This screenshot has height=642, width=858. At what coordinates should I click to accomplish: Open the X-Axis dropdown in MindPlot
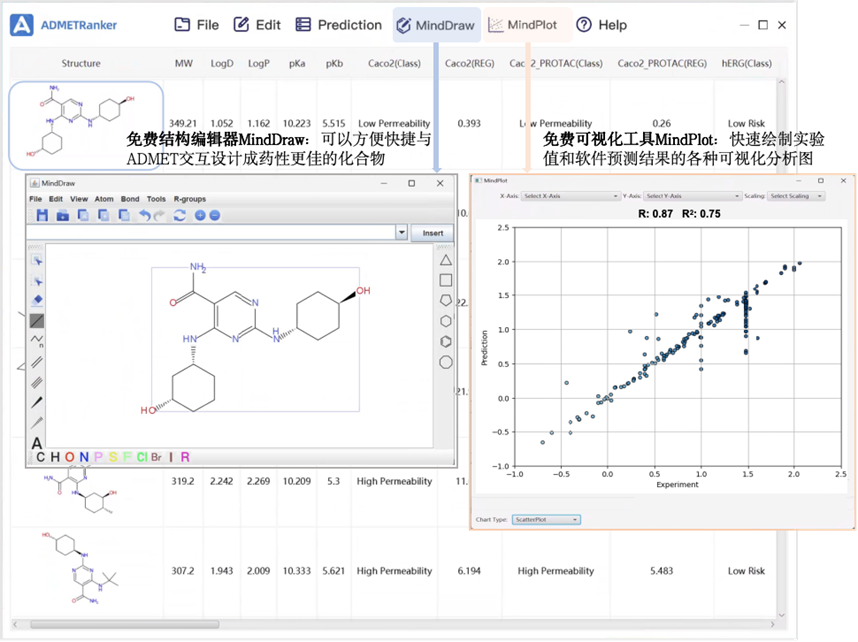(571, 196)
